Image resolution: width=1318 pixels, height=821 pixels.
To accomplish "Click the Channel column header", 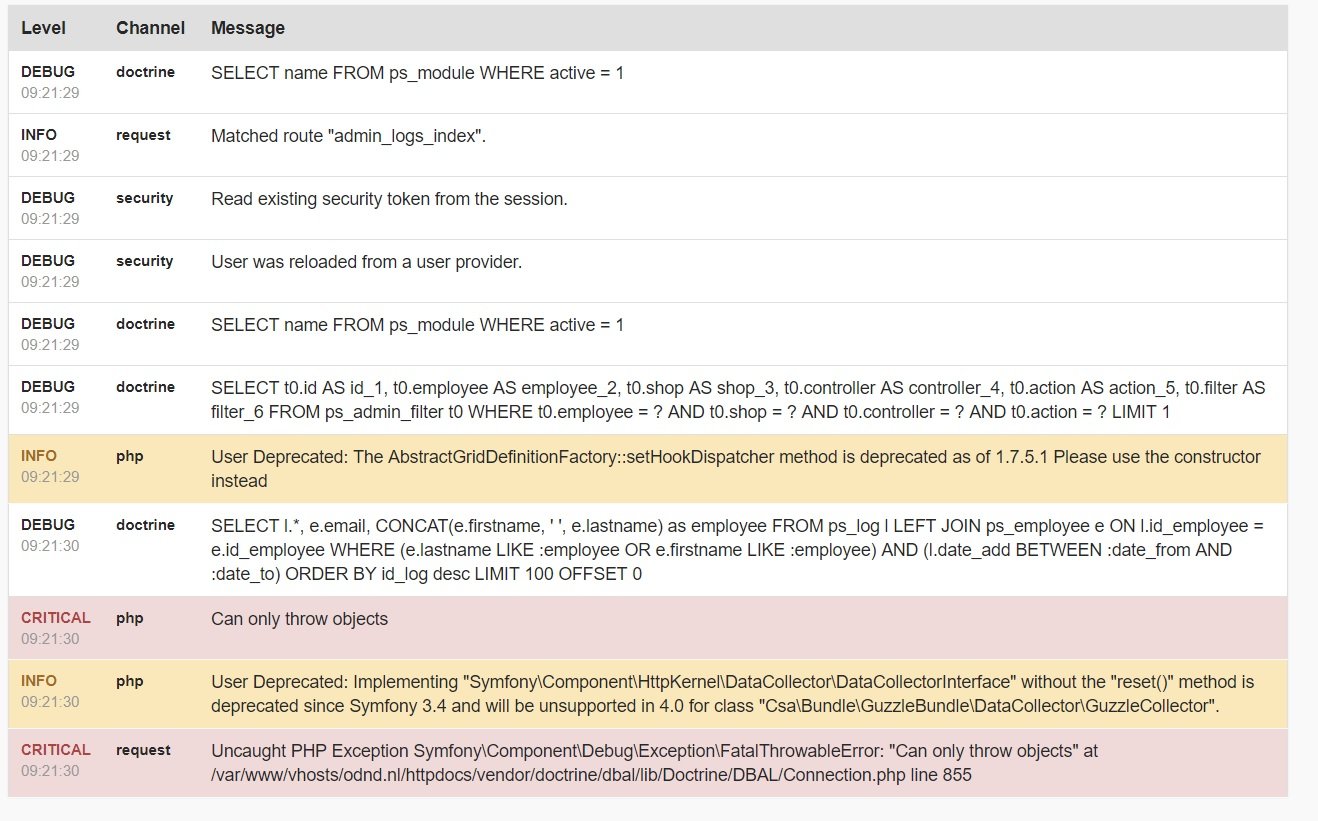I will click(150, 28).
